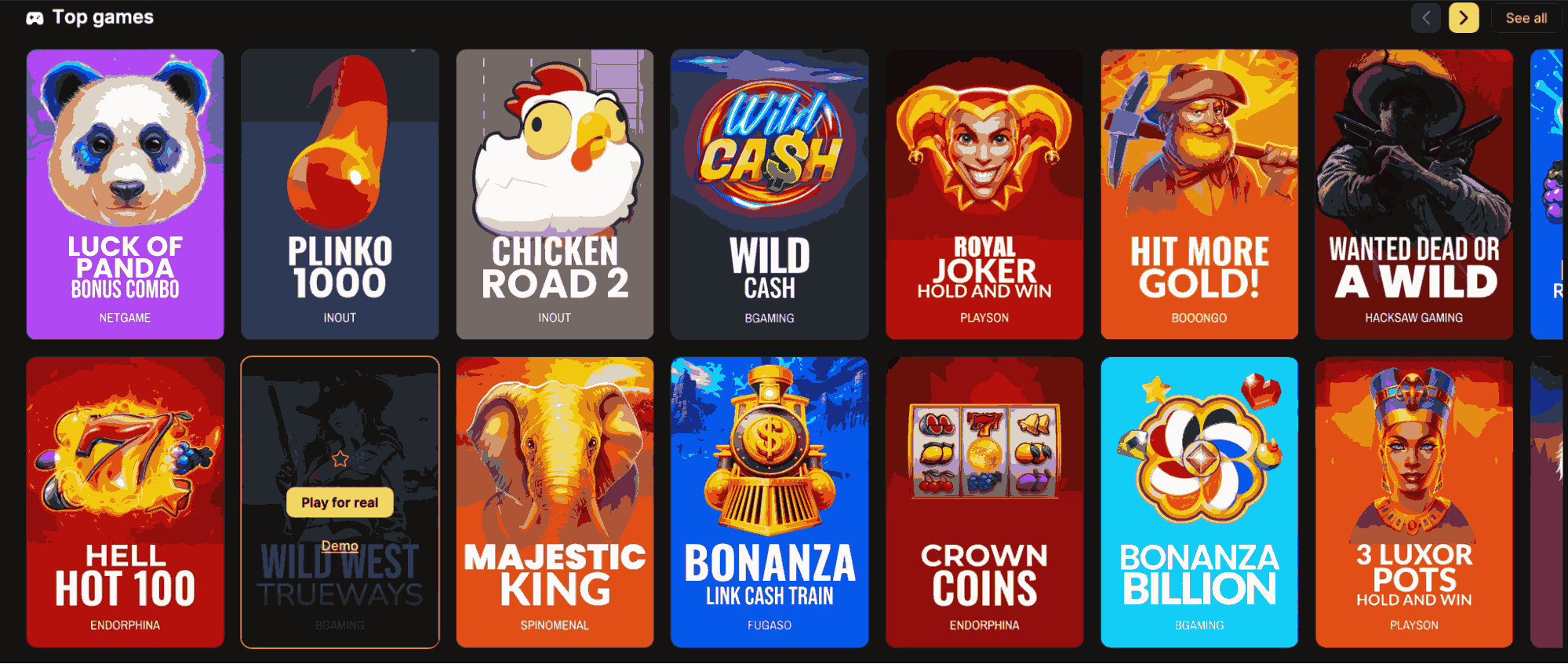
Task: Click the next arrow in Top games carousel
Action: pos(1464,18)
